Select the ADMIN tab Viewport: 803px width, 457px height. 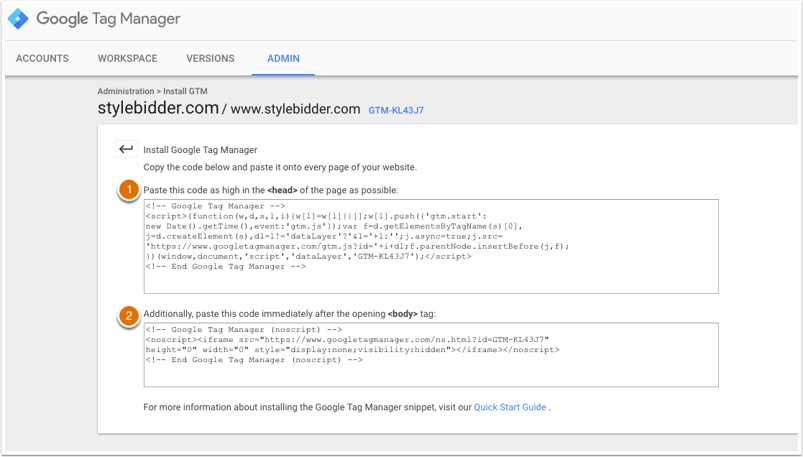(283, 58)
